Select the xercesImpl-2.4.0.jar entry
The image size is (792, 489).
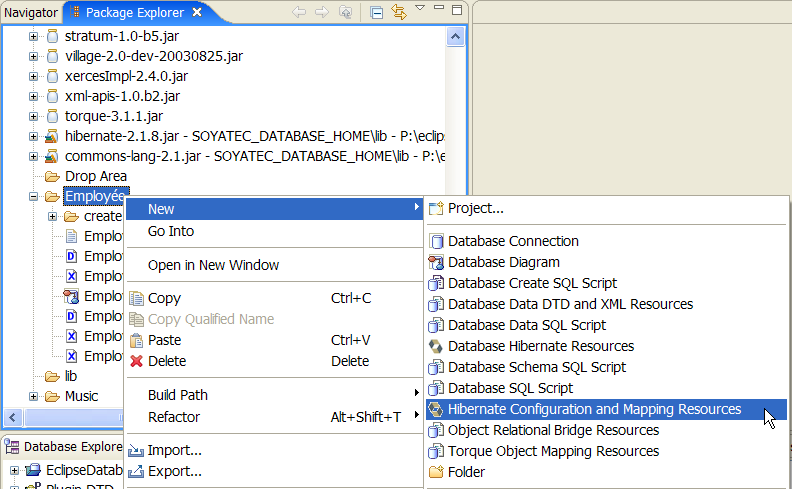pos(126,76)
